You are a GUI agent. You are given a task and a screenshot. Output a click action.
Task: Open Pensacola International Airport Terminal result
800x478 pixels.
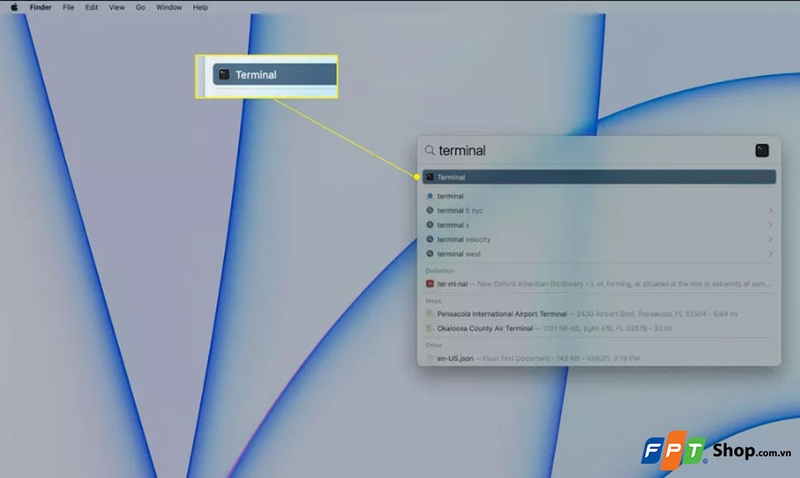click(x=599, y=314)
